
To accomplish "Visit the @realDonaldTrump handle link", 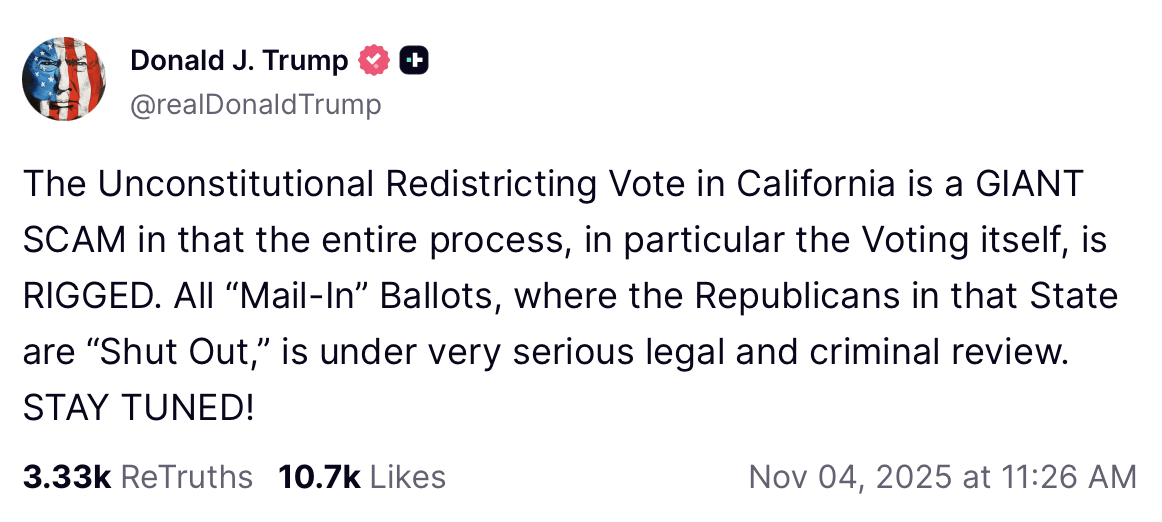I will click(255, 104).
